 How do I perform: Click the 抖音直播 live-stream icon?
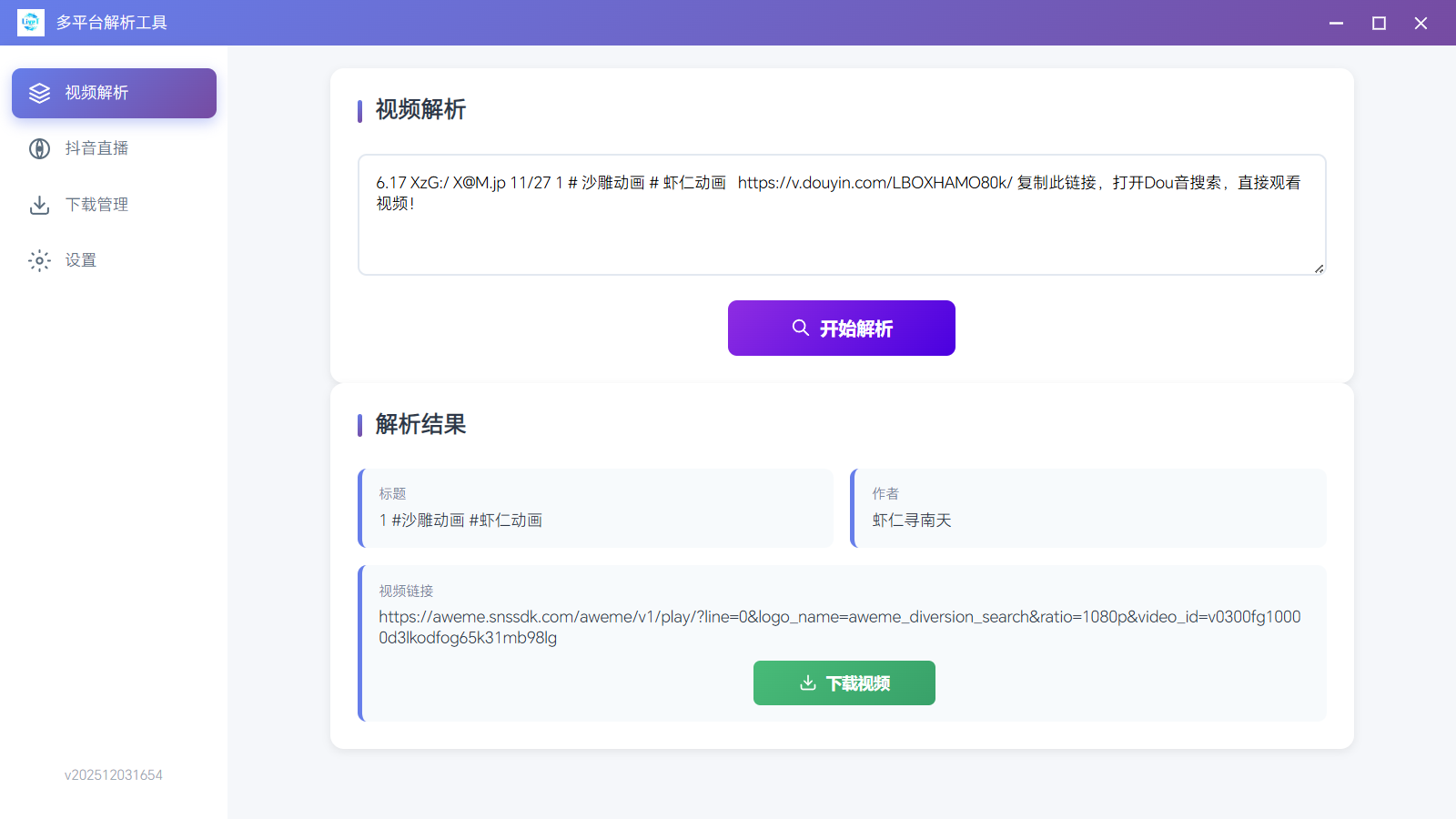[x=39, y=148]
